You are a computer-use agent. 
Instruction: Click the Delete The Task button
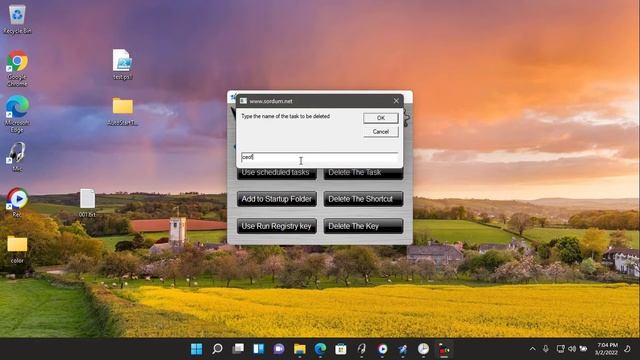pos(363,173)
